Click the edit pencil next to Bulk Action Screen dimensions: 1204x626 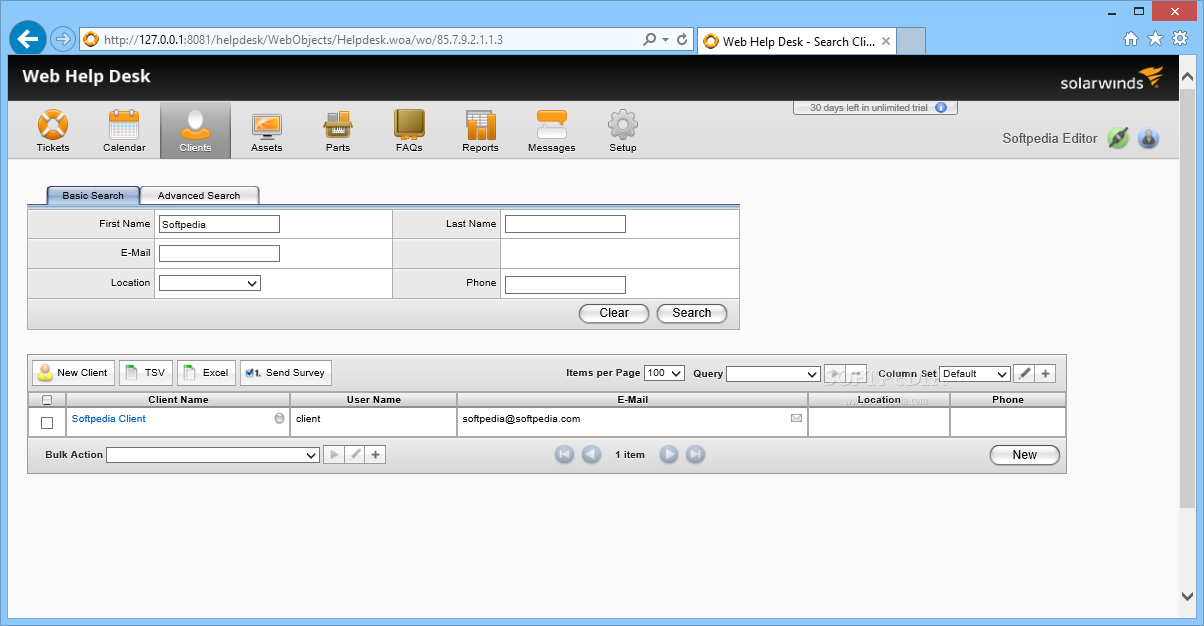point(355,455)
